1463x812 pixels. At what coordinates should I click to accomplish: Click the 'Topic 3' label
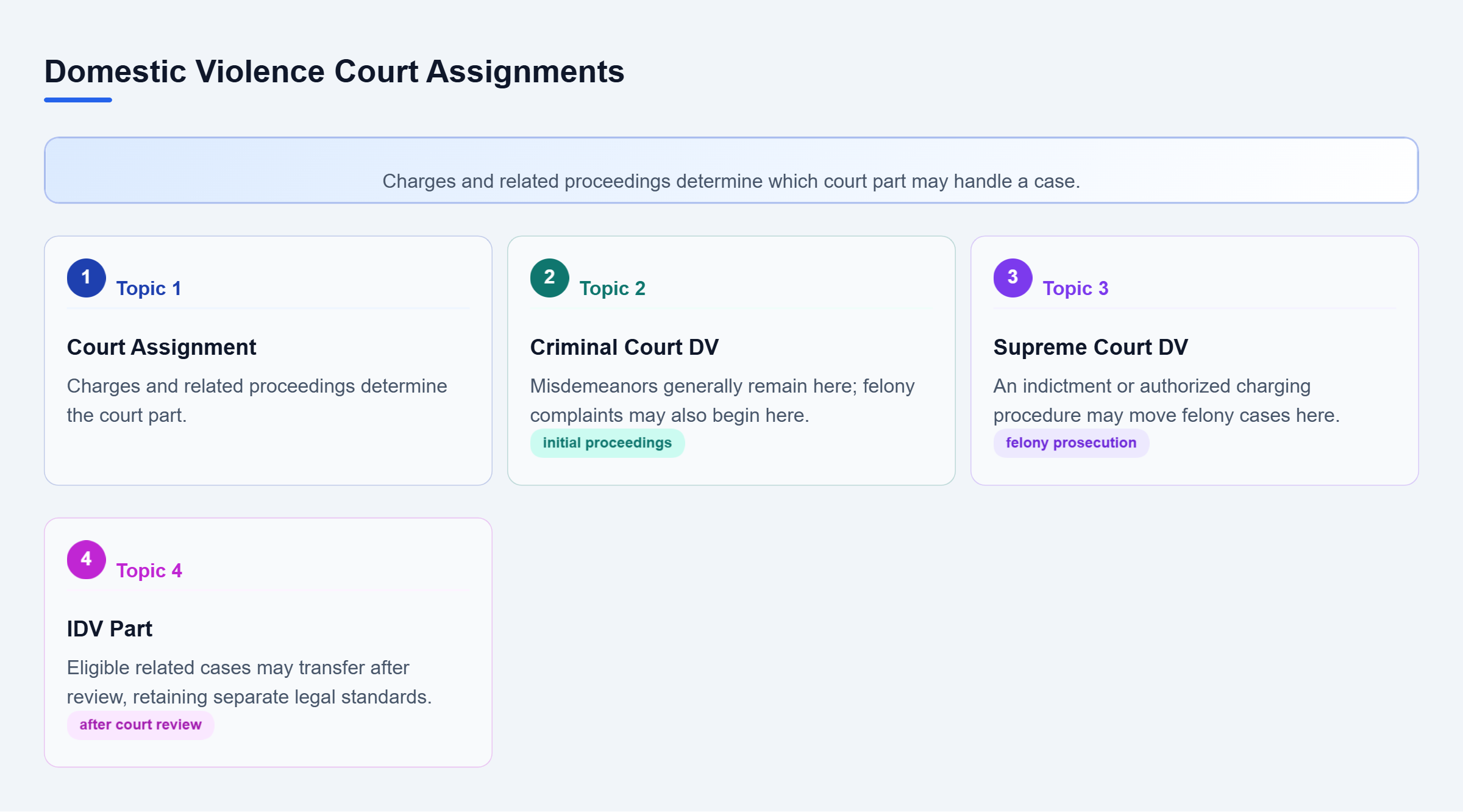pos(1075,288)
